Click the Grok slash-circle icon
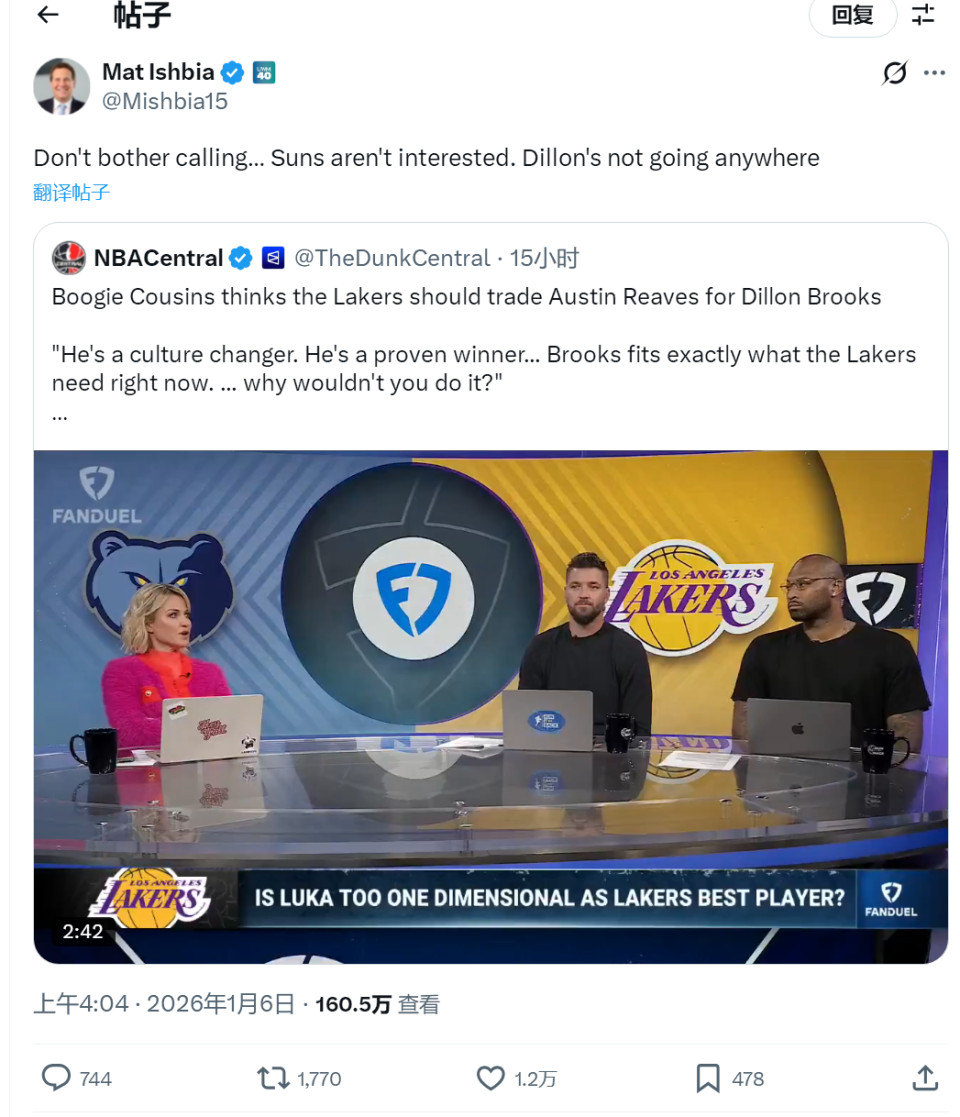 pyautogui.click(x=894, y=73)
